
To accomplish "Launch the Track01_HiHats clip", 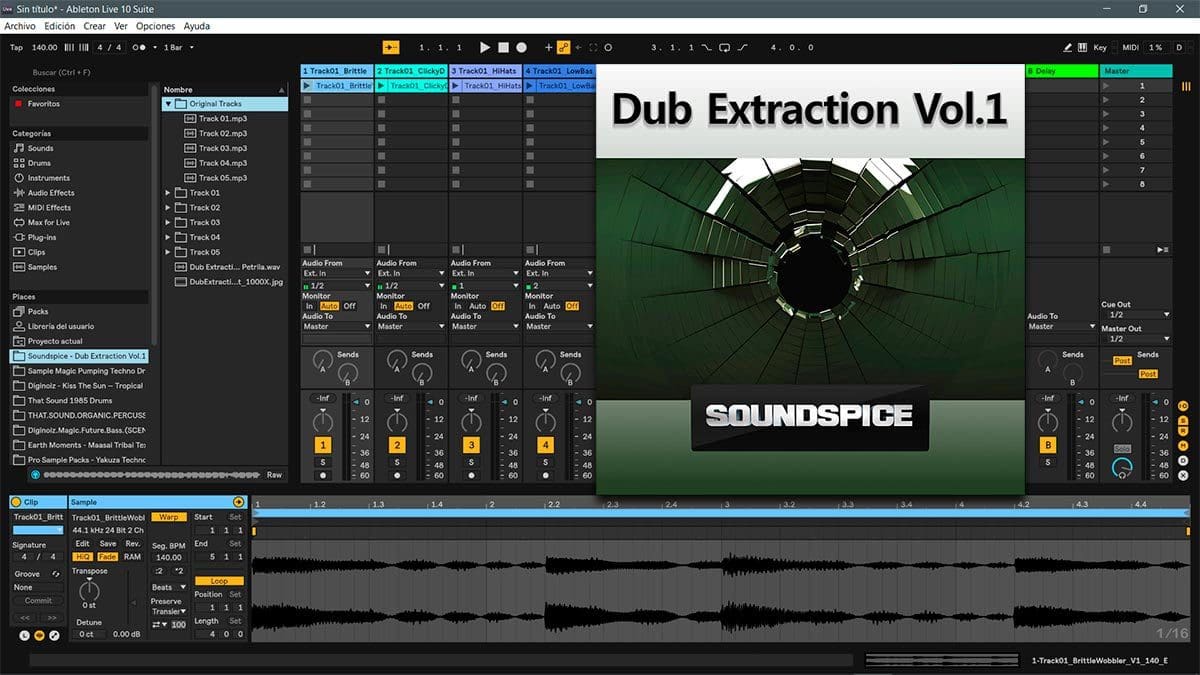I will [x=456, y=86].
